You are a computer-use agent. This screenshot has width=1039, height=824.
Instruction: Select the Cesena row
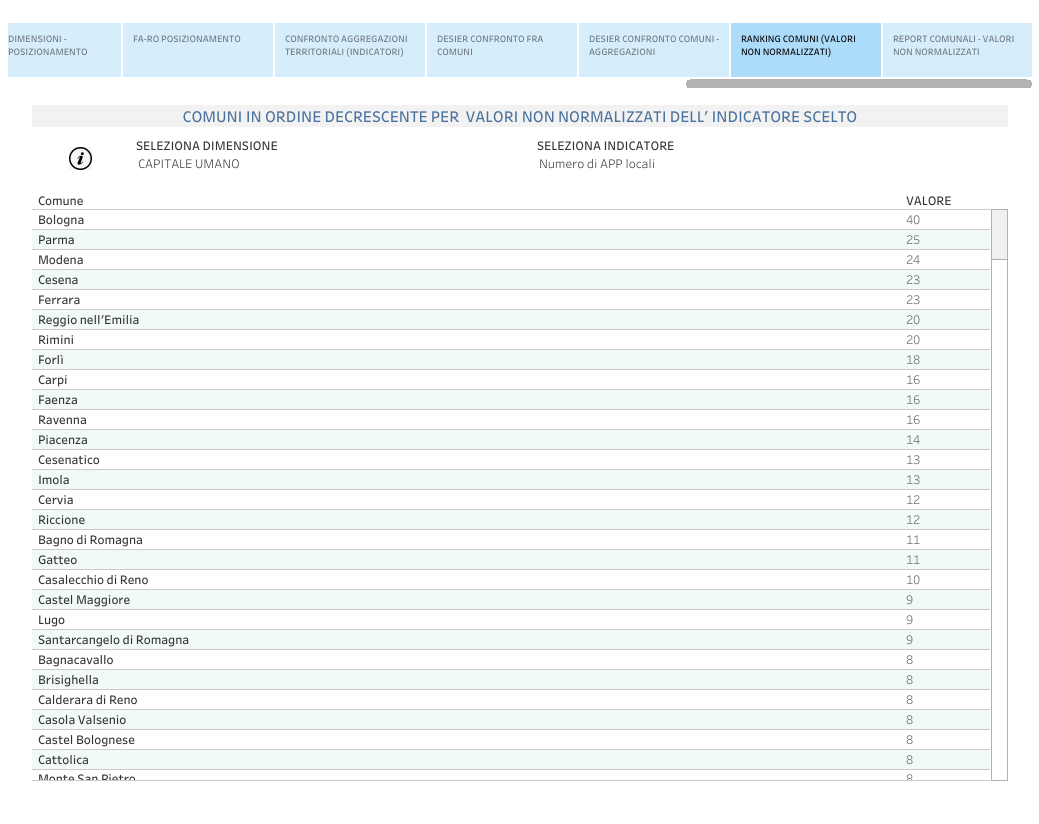click(x=511, y=280)
